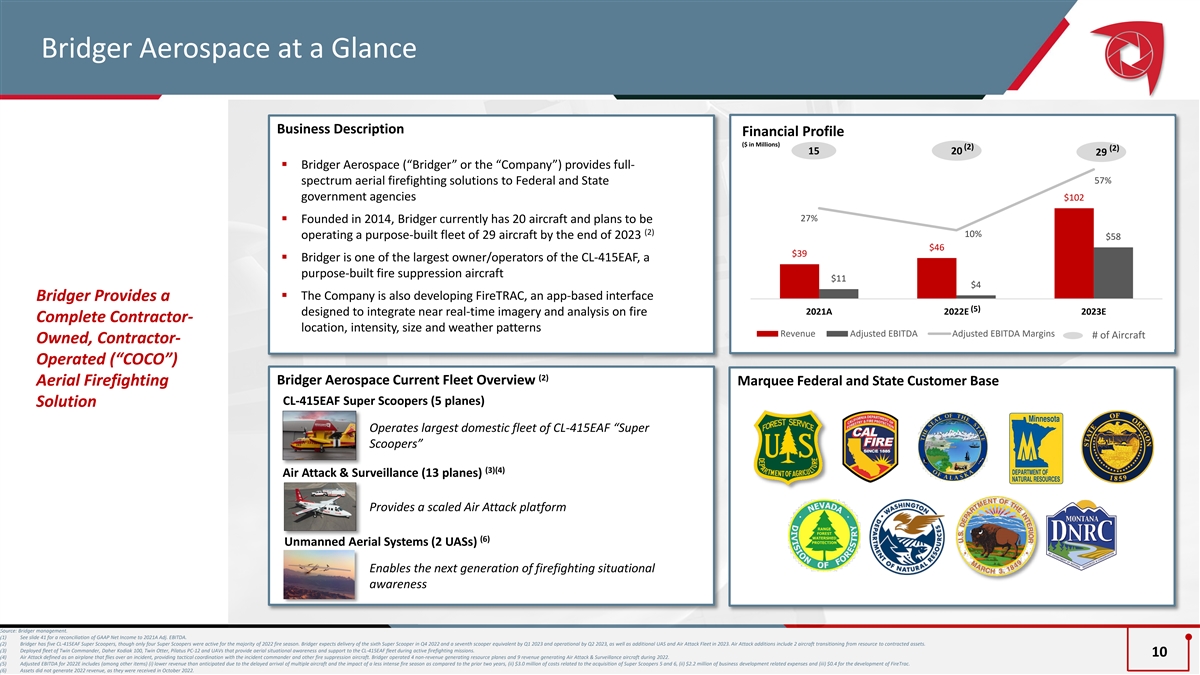
Task: Click the '29' aircraft count oval
Action: (1099, 151)
